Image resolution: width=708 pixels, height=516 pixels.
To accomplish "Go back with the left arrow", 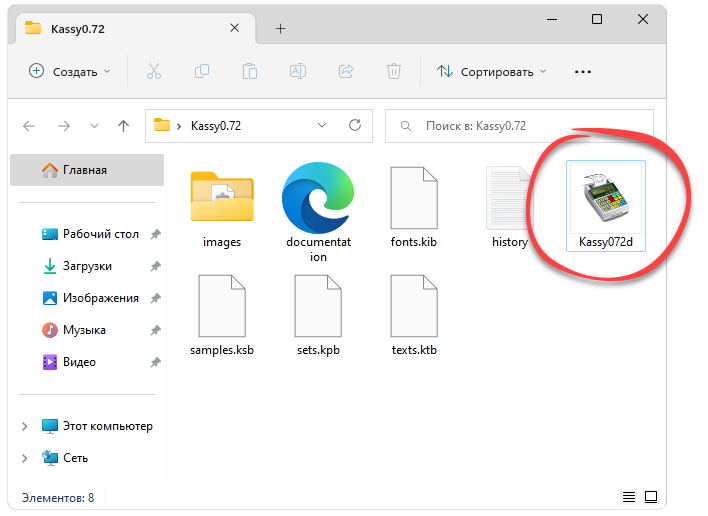I will click(29, 126).
